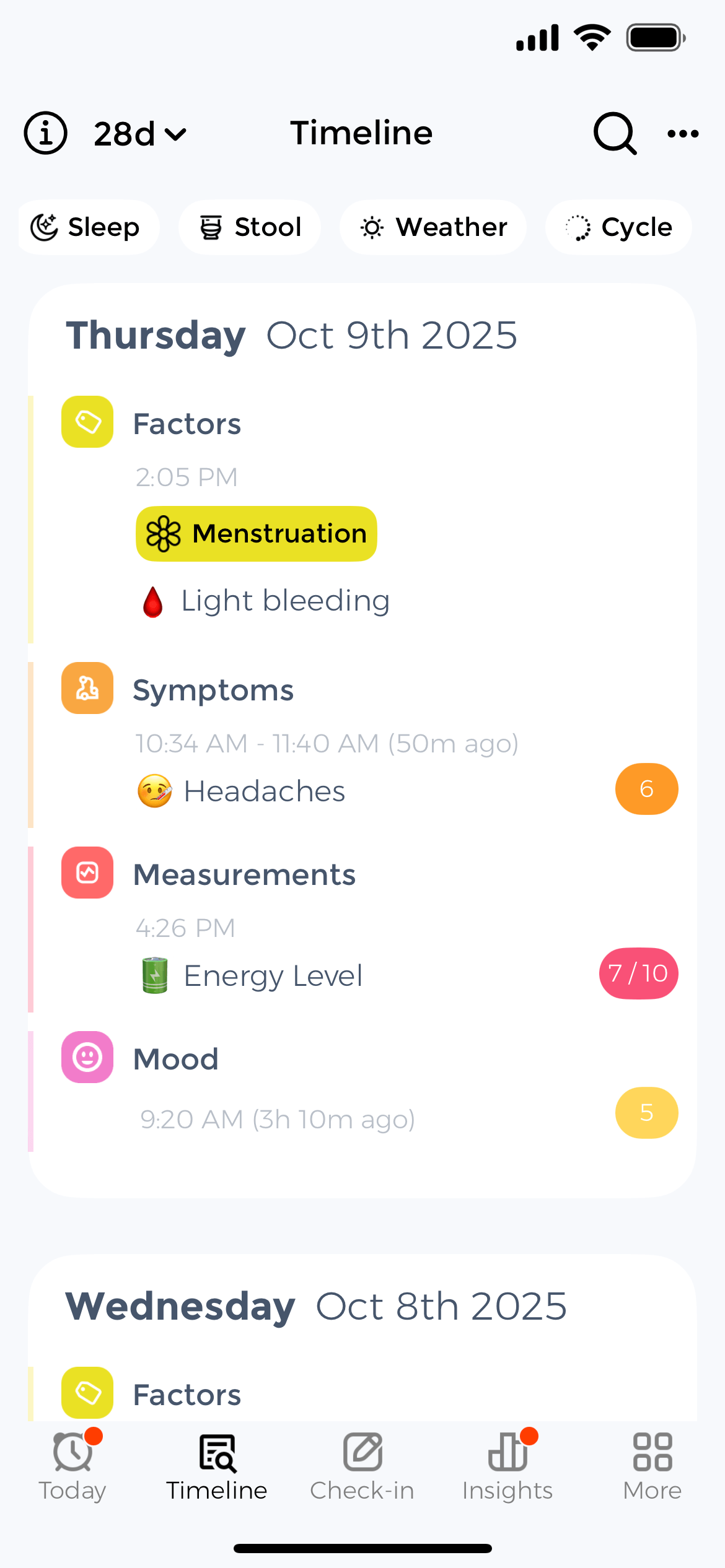Click the Symptoms icon on Thursday's card
The width and height of the screenshot is (725, 1568).
coord(87,687)
